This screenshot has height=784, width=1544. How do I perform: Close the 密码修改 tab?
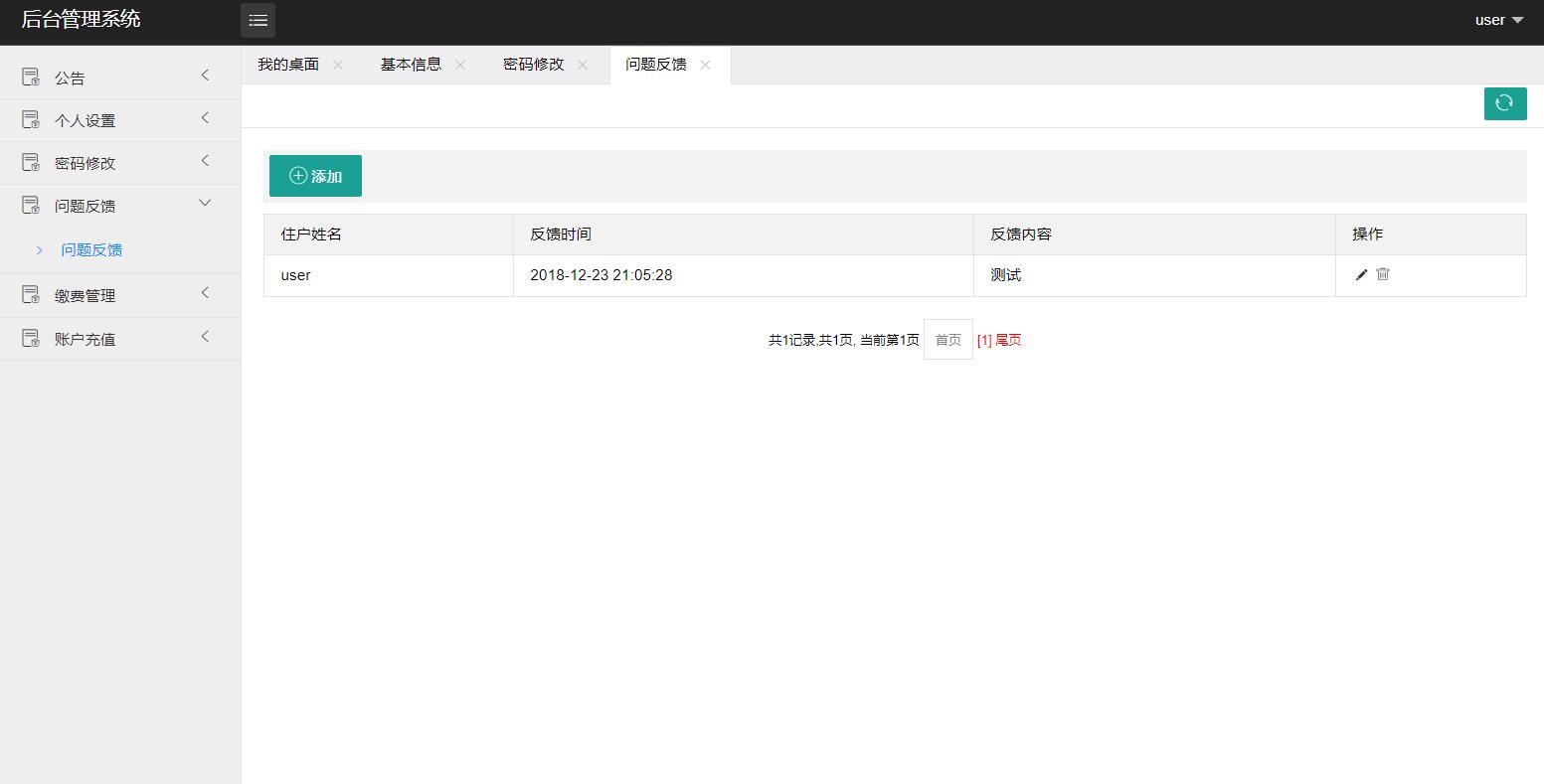pos(583,64)
